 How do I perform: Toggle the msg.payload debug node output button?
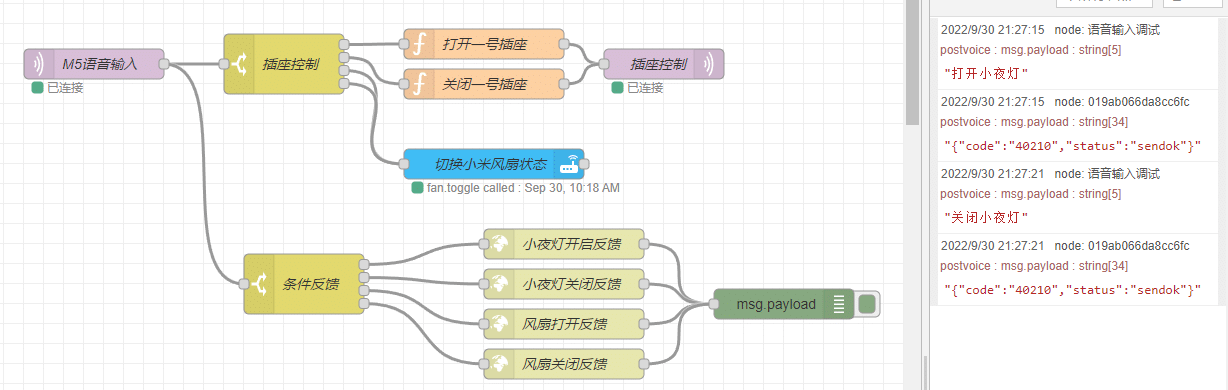pos(867,304)
